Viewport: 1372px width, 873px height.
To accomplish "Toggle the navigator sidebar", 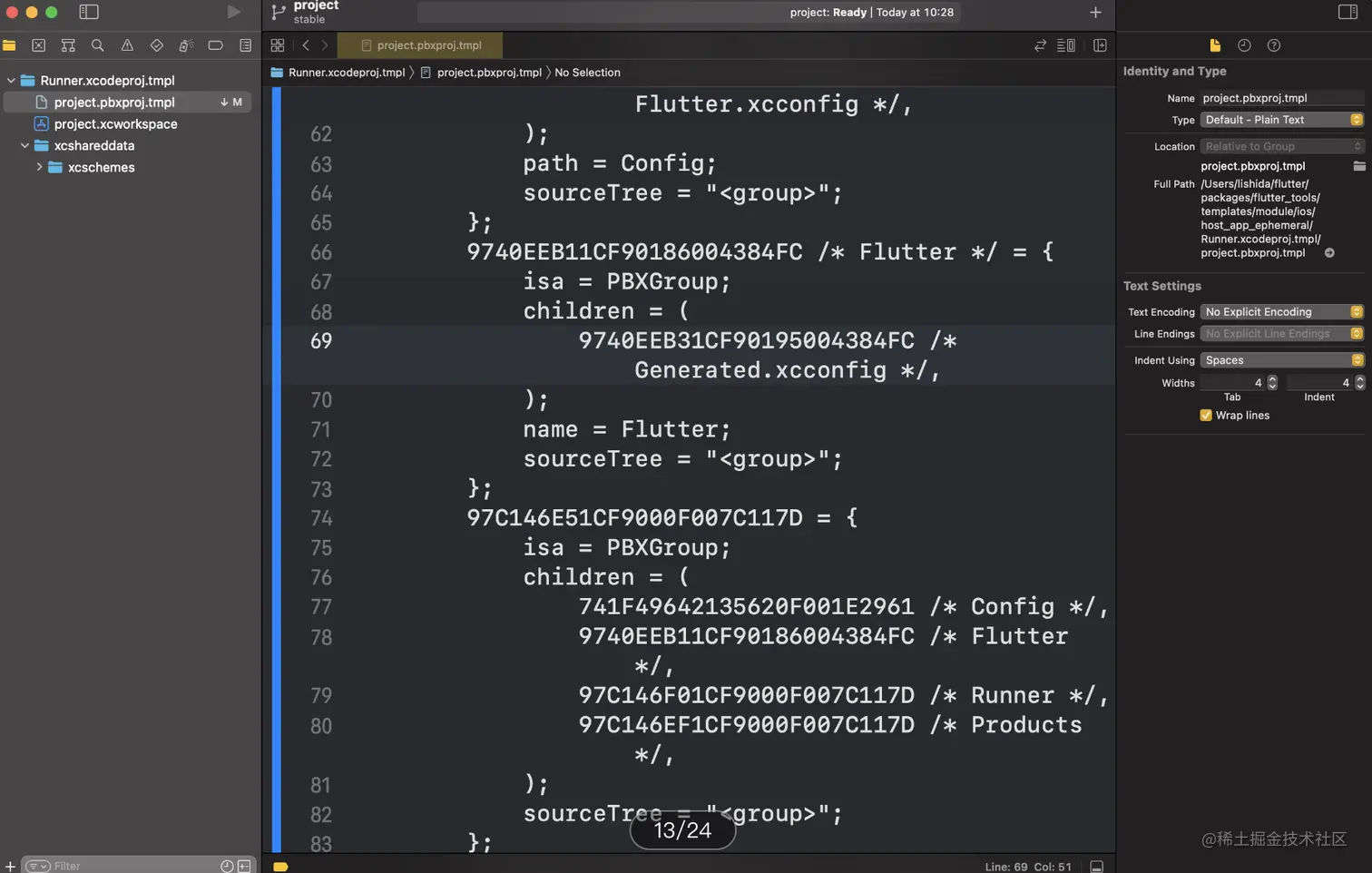I will click(89, 12).
